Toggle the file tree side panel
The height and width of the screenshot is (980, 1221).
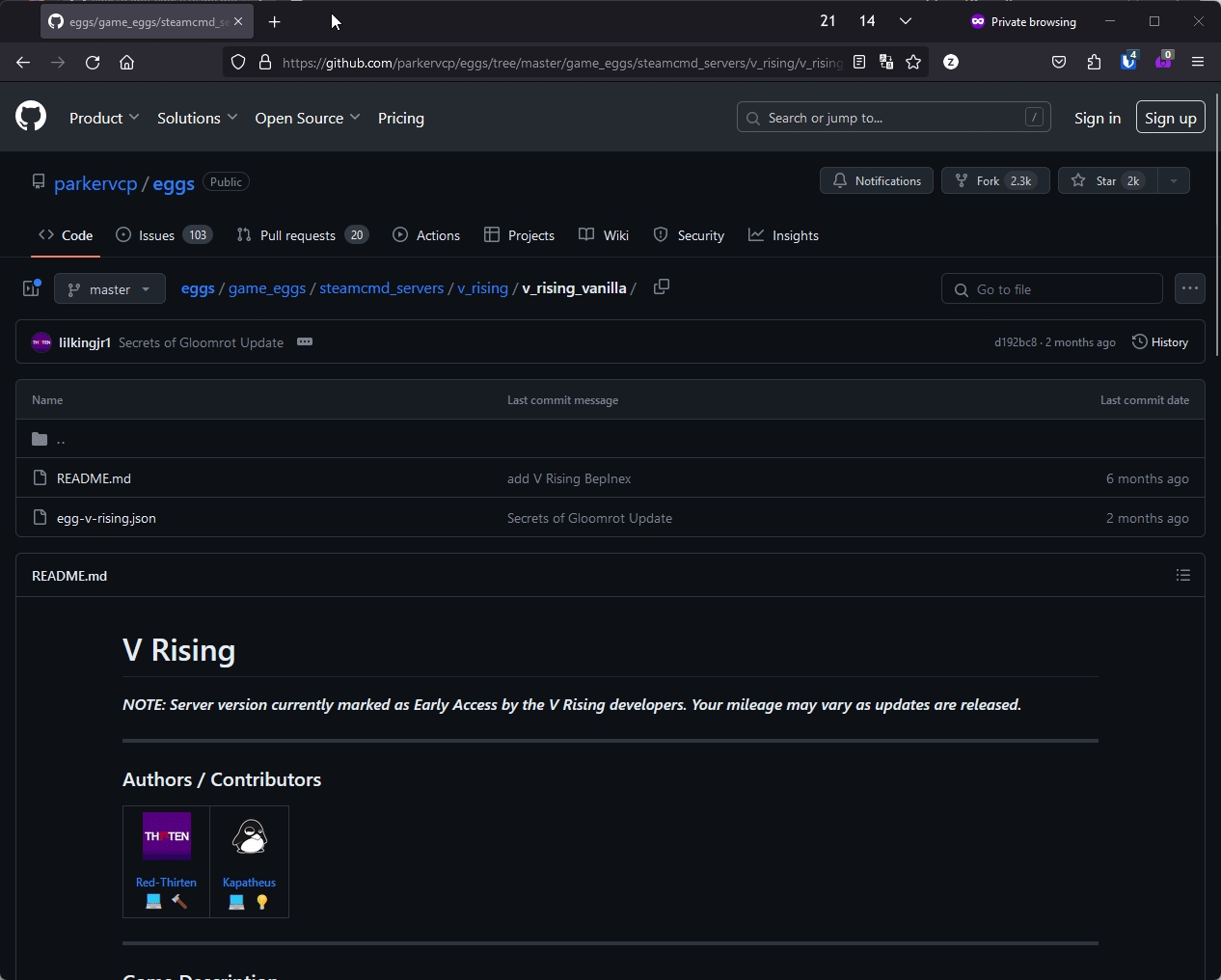coord(32,288)
